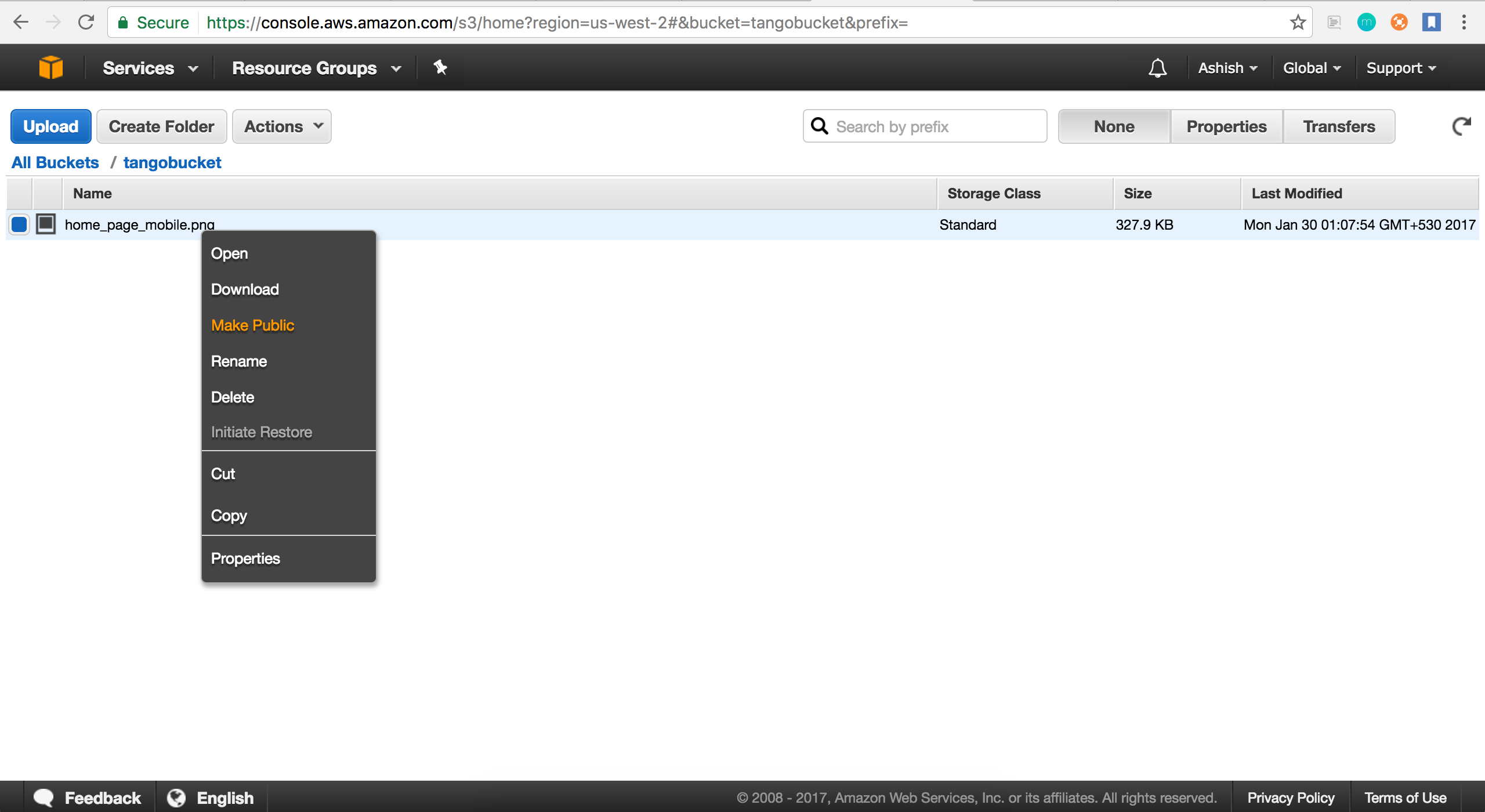
Task: Open the Actions dropdown
Action: pyautogui.click(x=282, y=126)
